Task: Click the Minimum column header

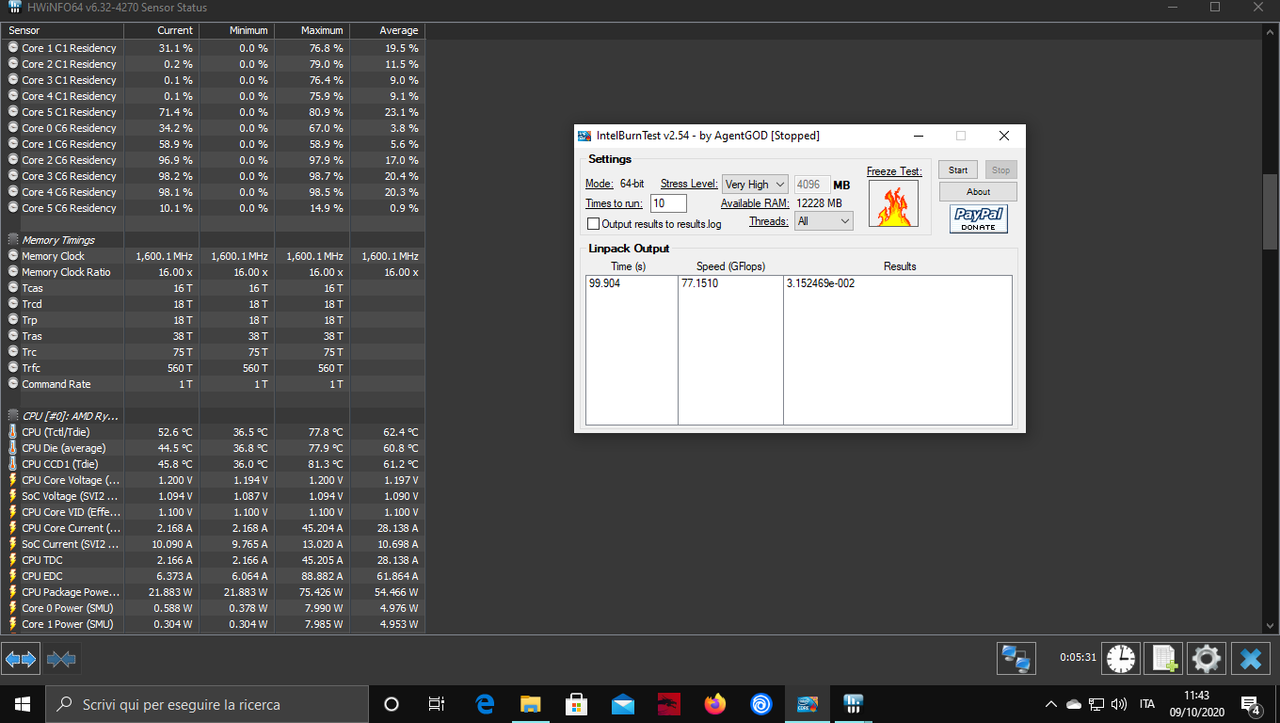Action: pyautogui.click(x=237, y=31)
